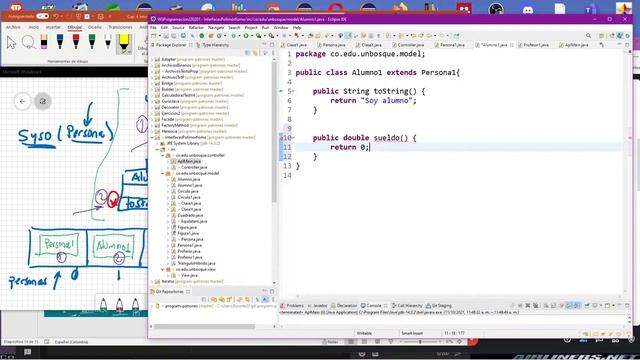This screenshot has height=360, width=640.
Task: Choose the cursor select tool in PowerPoint
Action: coord(11,42)
